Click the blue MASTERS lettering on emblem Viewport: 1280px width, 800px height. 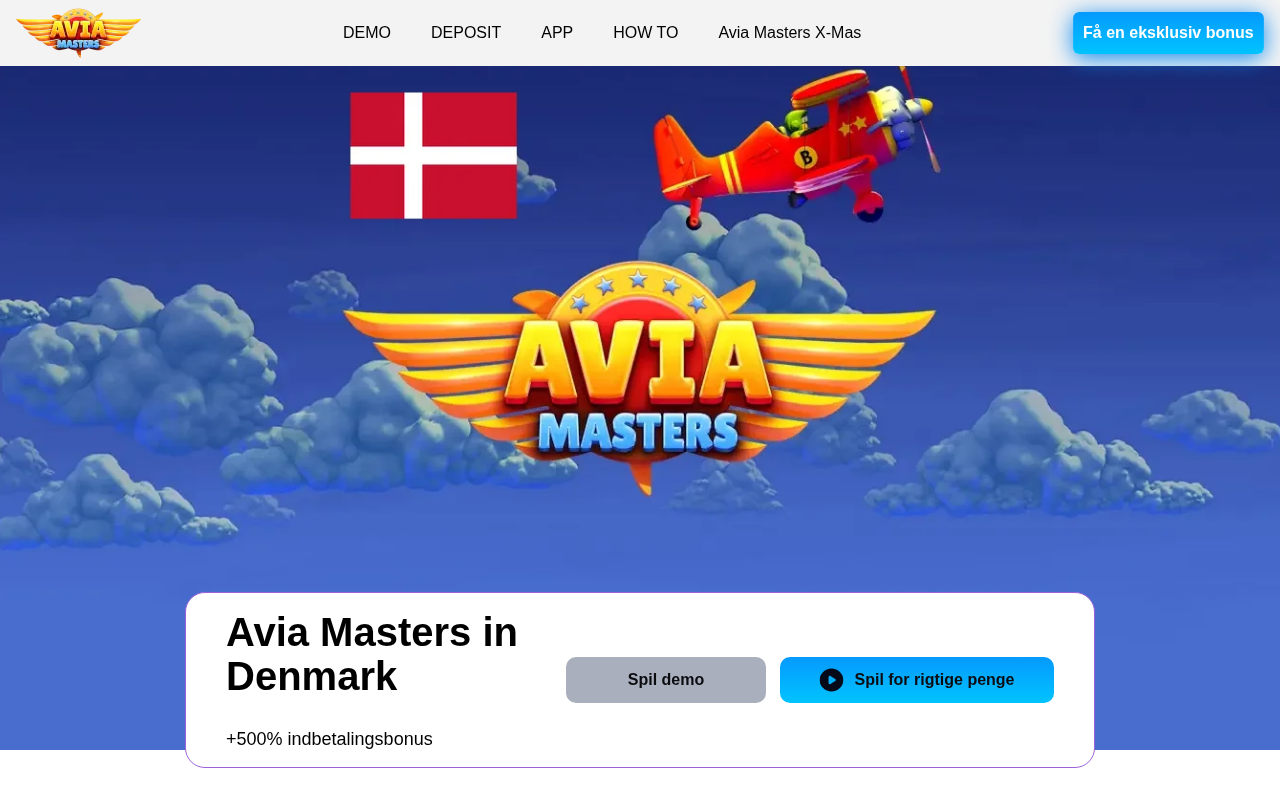click(639, 430)
